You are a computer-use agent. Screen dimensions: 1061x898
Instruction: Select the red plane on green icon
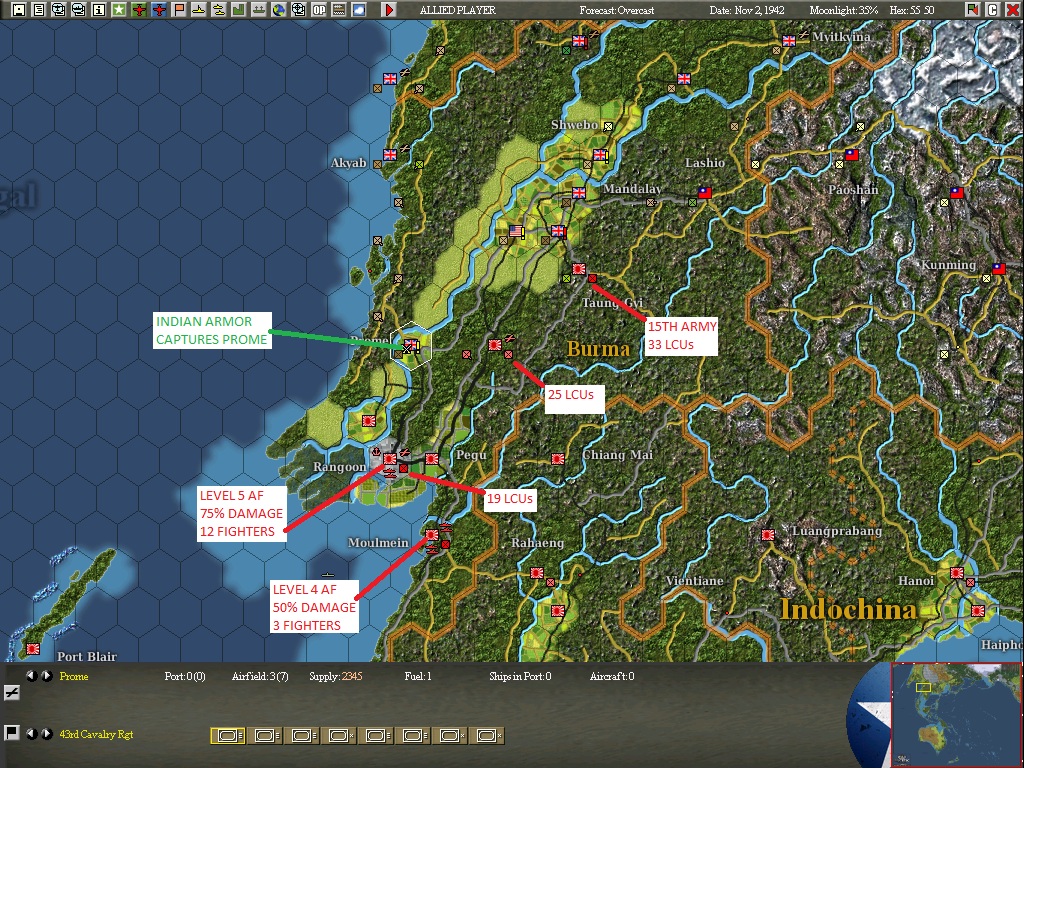(139, 9)
